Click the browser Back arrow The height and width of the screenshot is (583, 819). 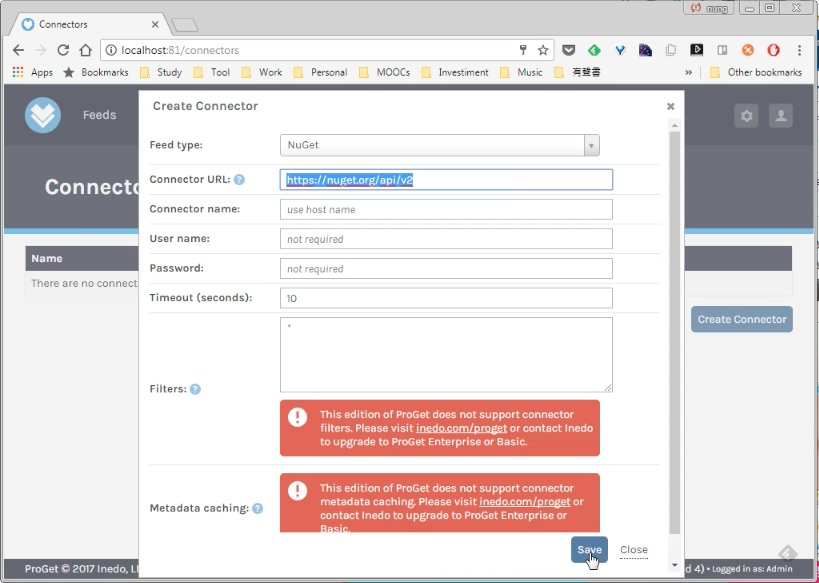18,50
